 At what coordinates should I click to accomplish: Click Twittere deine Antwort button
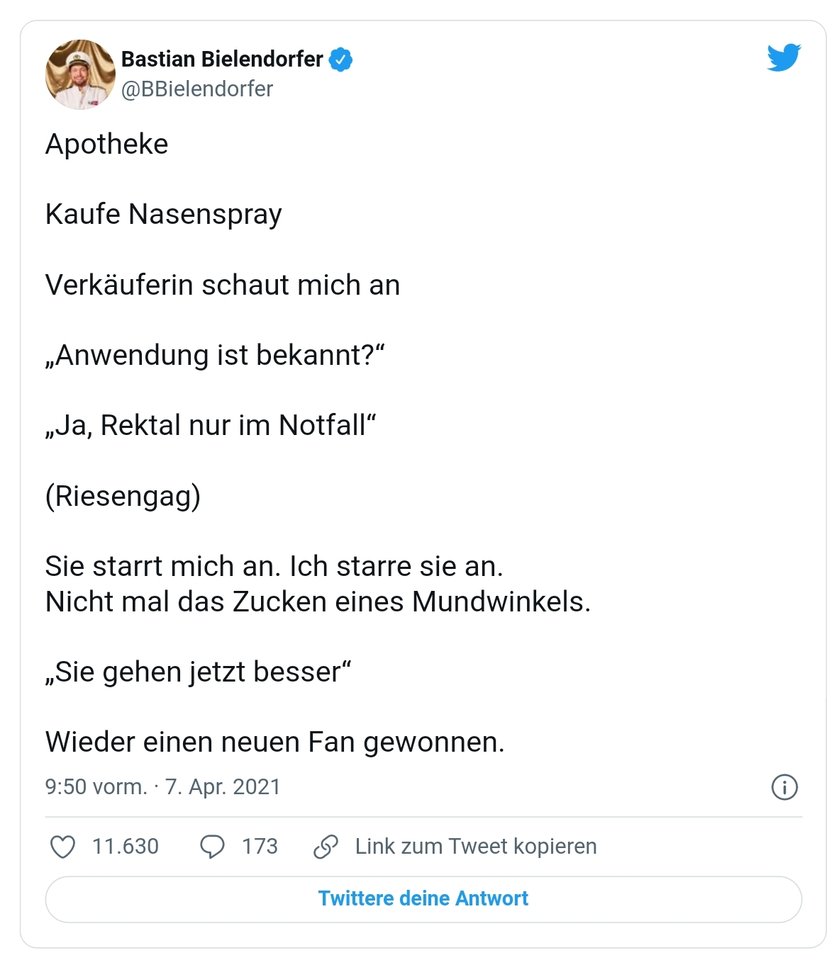423,899
